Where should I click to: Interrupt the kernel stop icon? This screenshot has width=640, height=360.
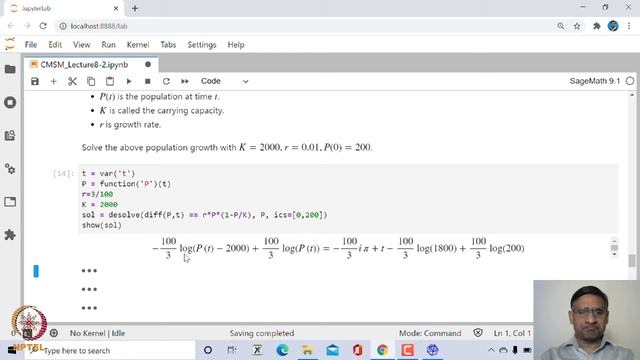148,81
